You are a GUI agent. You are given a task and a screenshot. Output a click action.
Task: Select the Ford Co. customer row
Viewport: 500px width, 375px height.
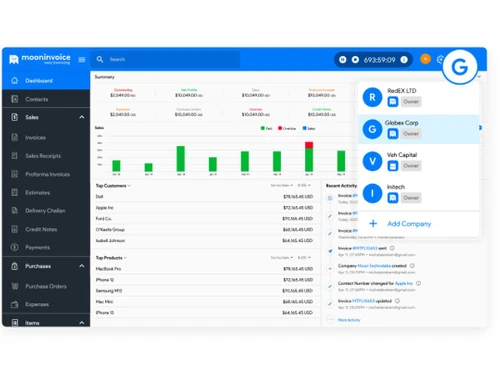click(x=204, y=219)
